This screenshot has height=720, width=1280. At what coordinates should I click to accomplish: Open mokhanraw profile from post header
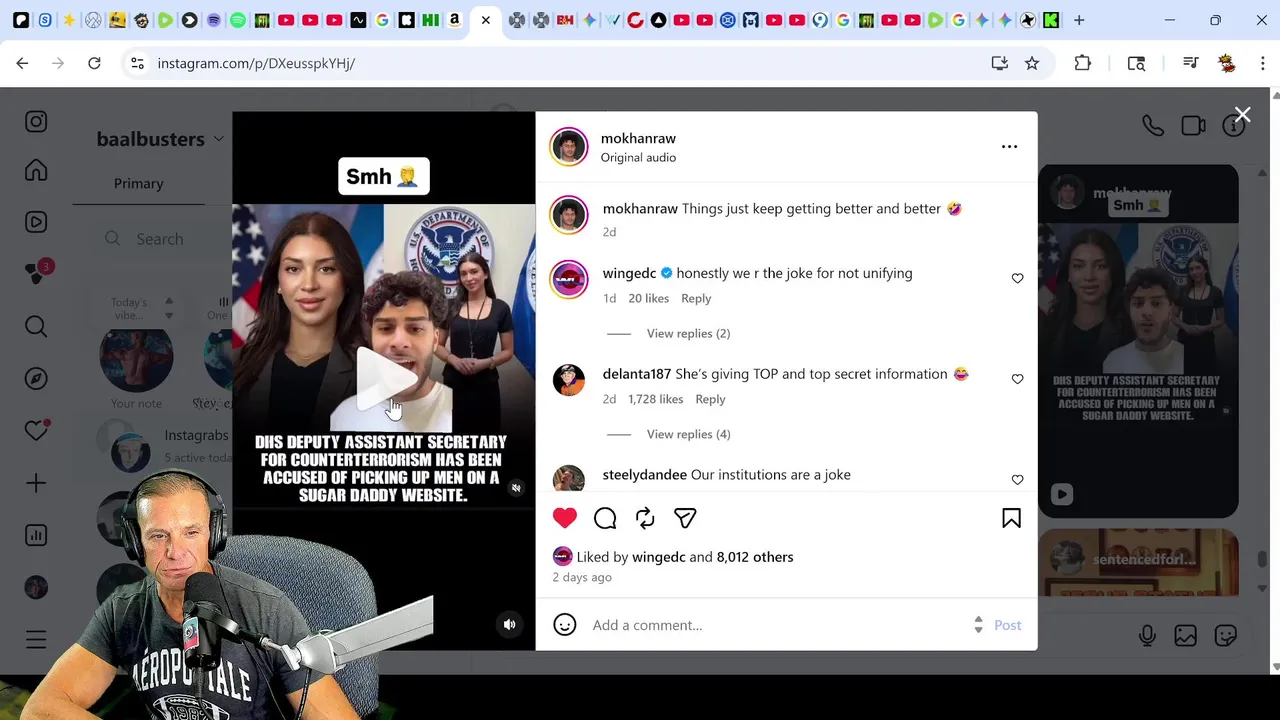point(638,138)
